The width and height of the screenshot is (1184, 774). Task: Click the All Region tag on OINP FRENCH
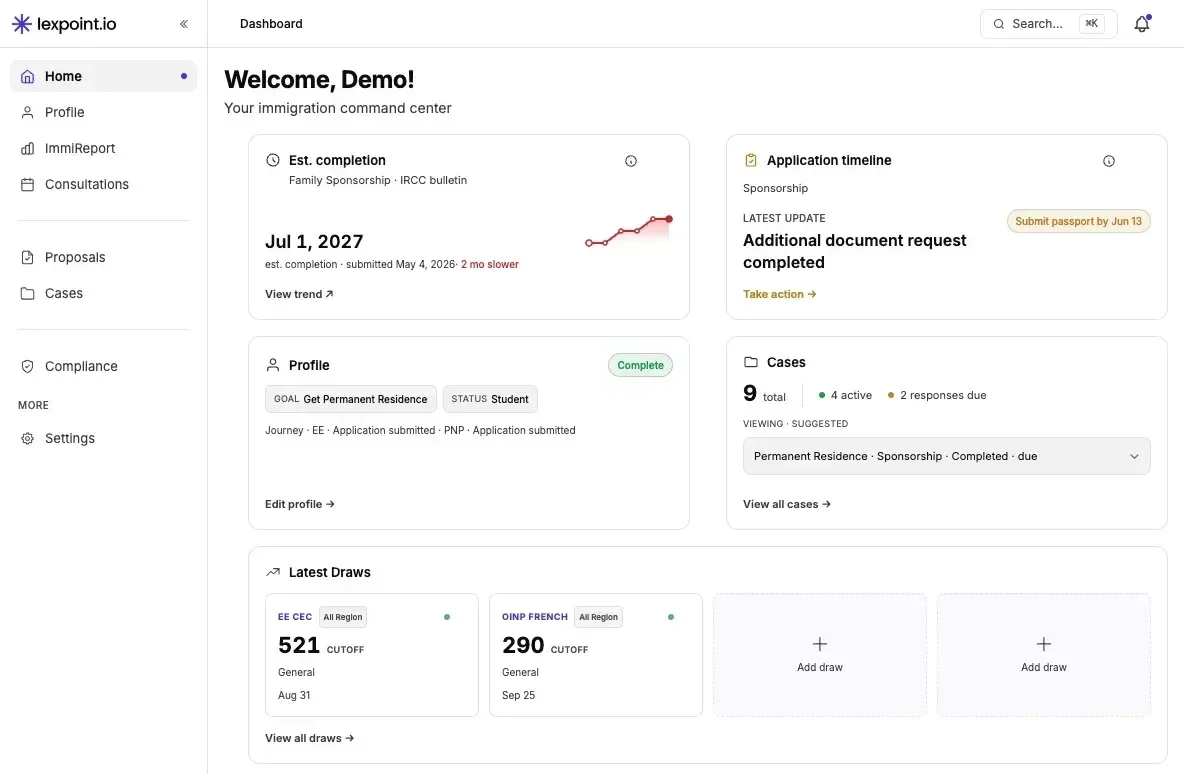(x=598, y=617)
